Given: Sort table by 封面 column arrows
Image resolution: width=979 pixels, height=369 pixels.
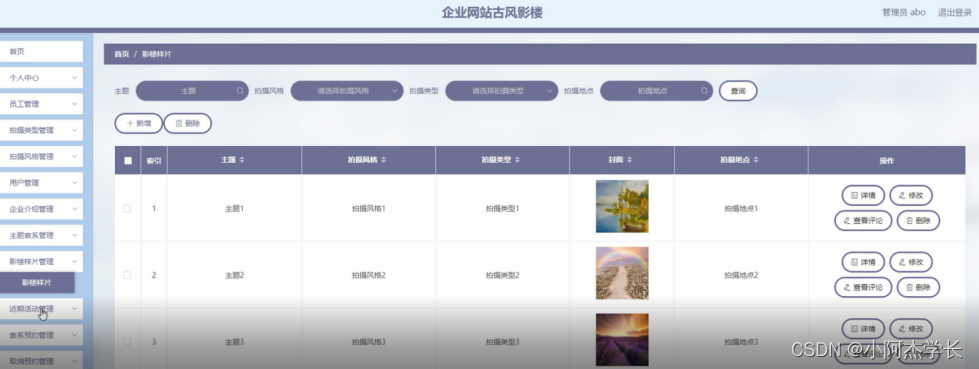Looking at the screenshot, I should point(629,160).
